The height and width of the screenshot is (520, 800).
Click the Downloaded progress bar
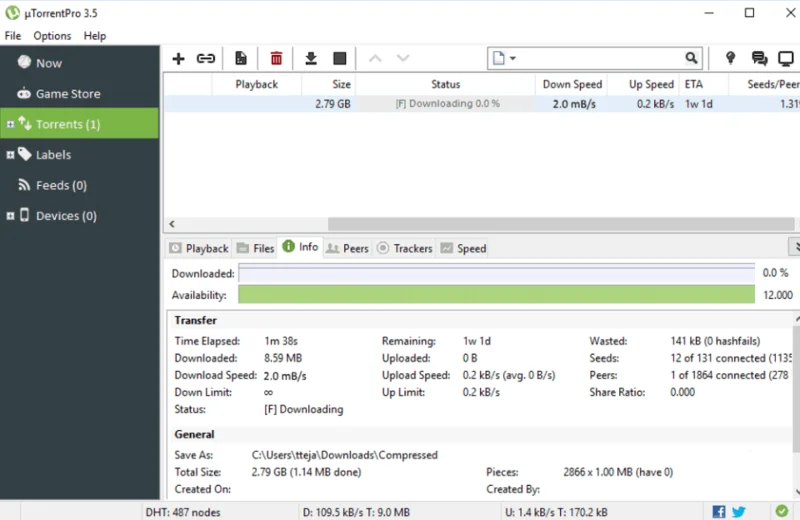point(496,273)
